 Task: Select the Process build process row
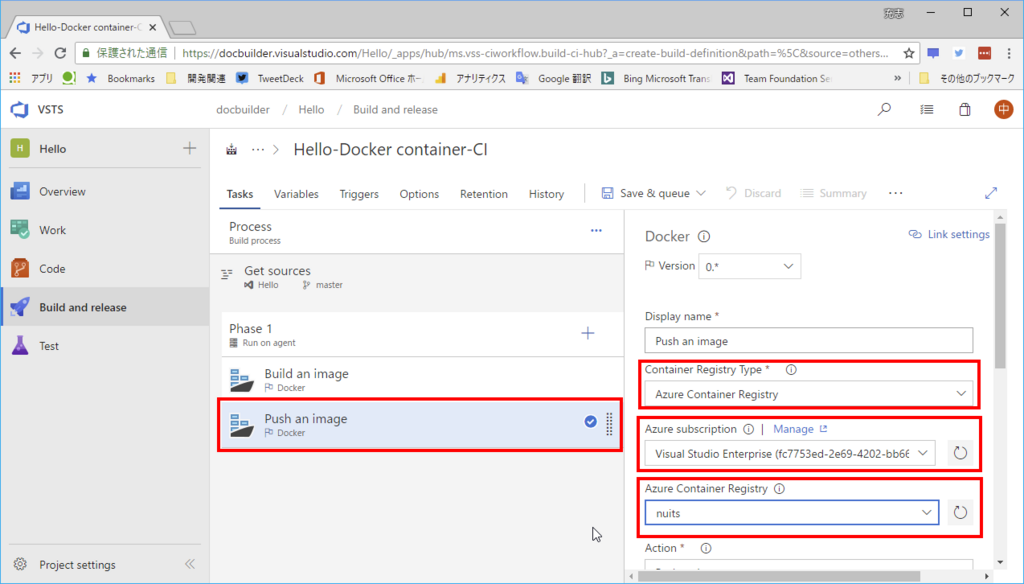tap(418, 233)
